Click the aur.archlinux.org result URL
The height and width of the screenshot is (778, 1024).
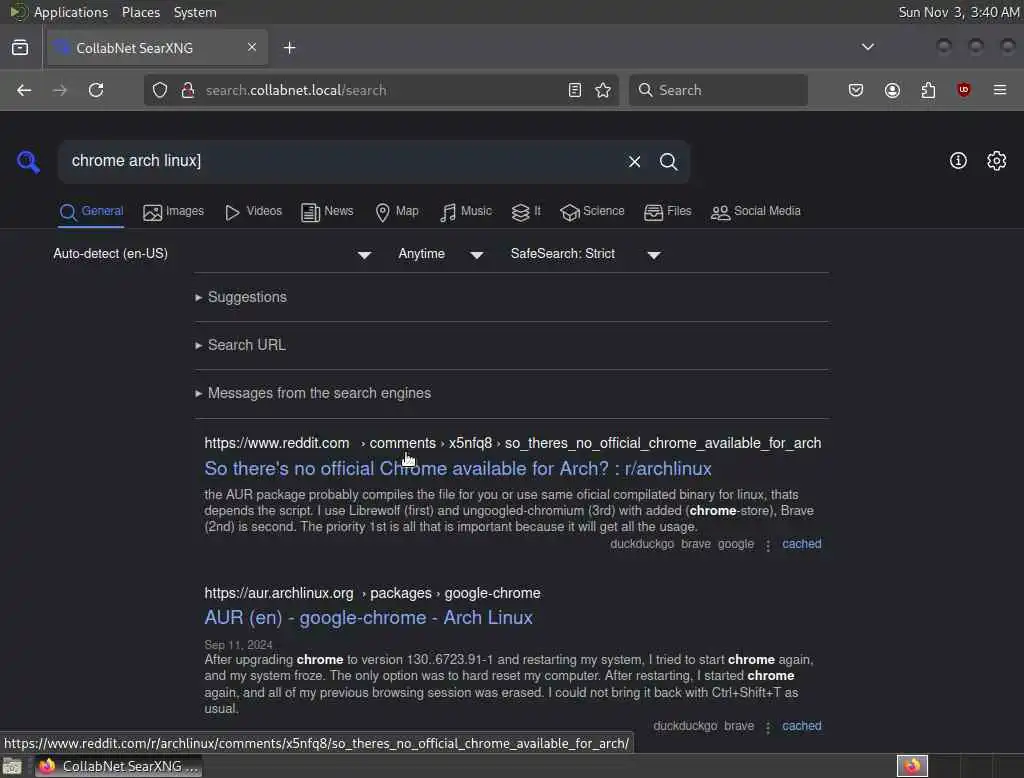[372, 593]
